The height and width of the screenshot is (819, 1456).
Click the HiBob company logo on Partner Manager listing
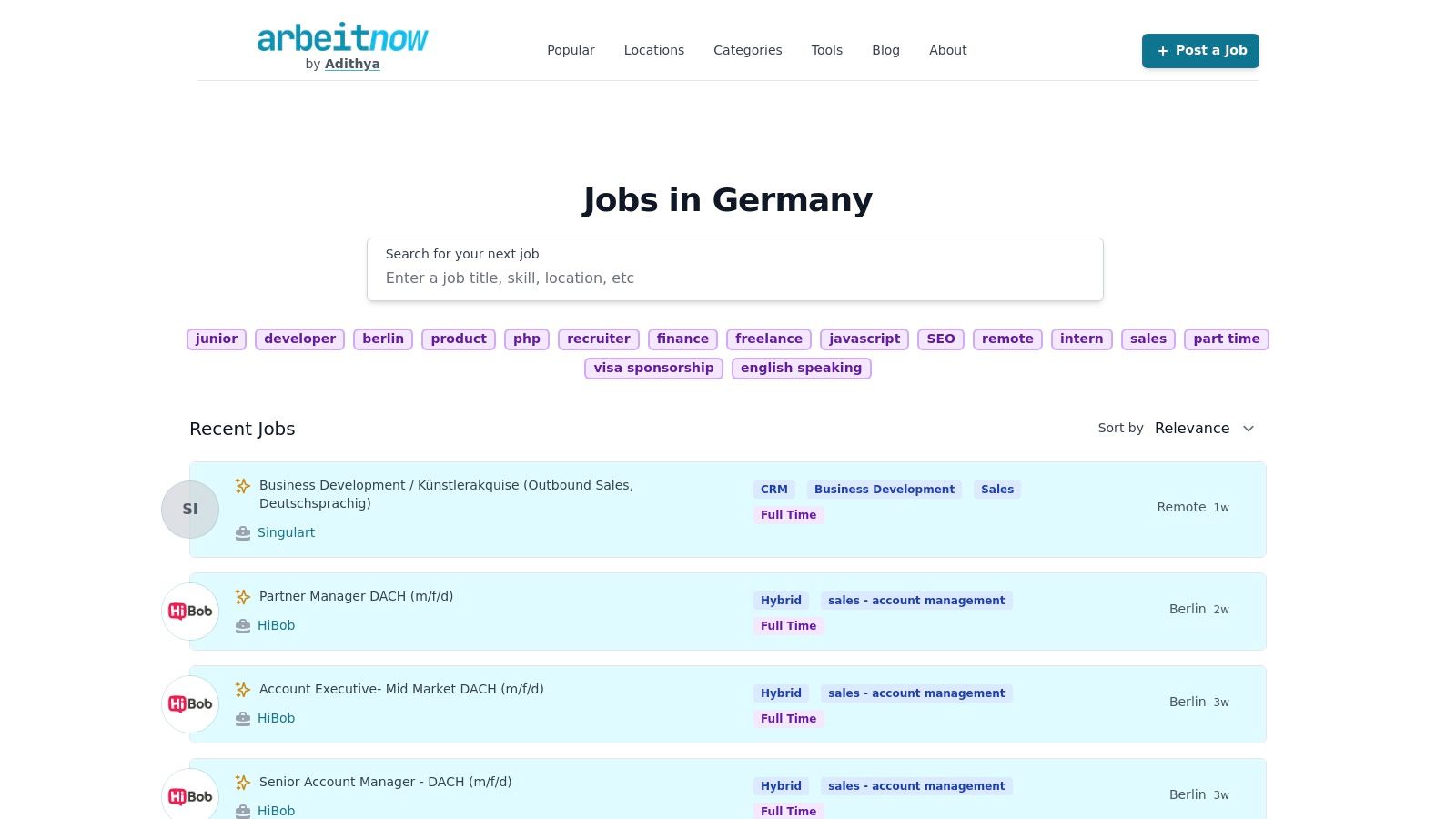[189, 611]
